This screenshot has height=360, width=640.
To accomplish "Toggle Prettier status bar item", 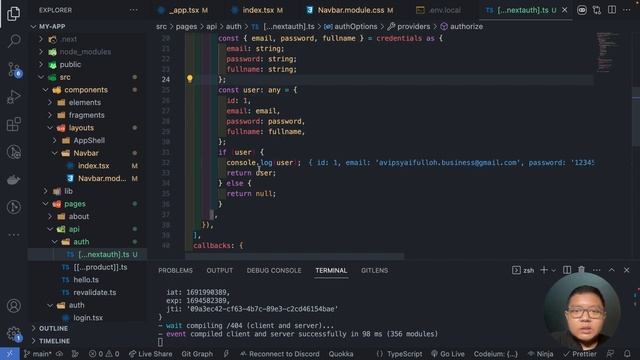I will (x=580, y=353).
